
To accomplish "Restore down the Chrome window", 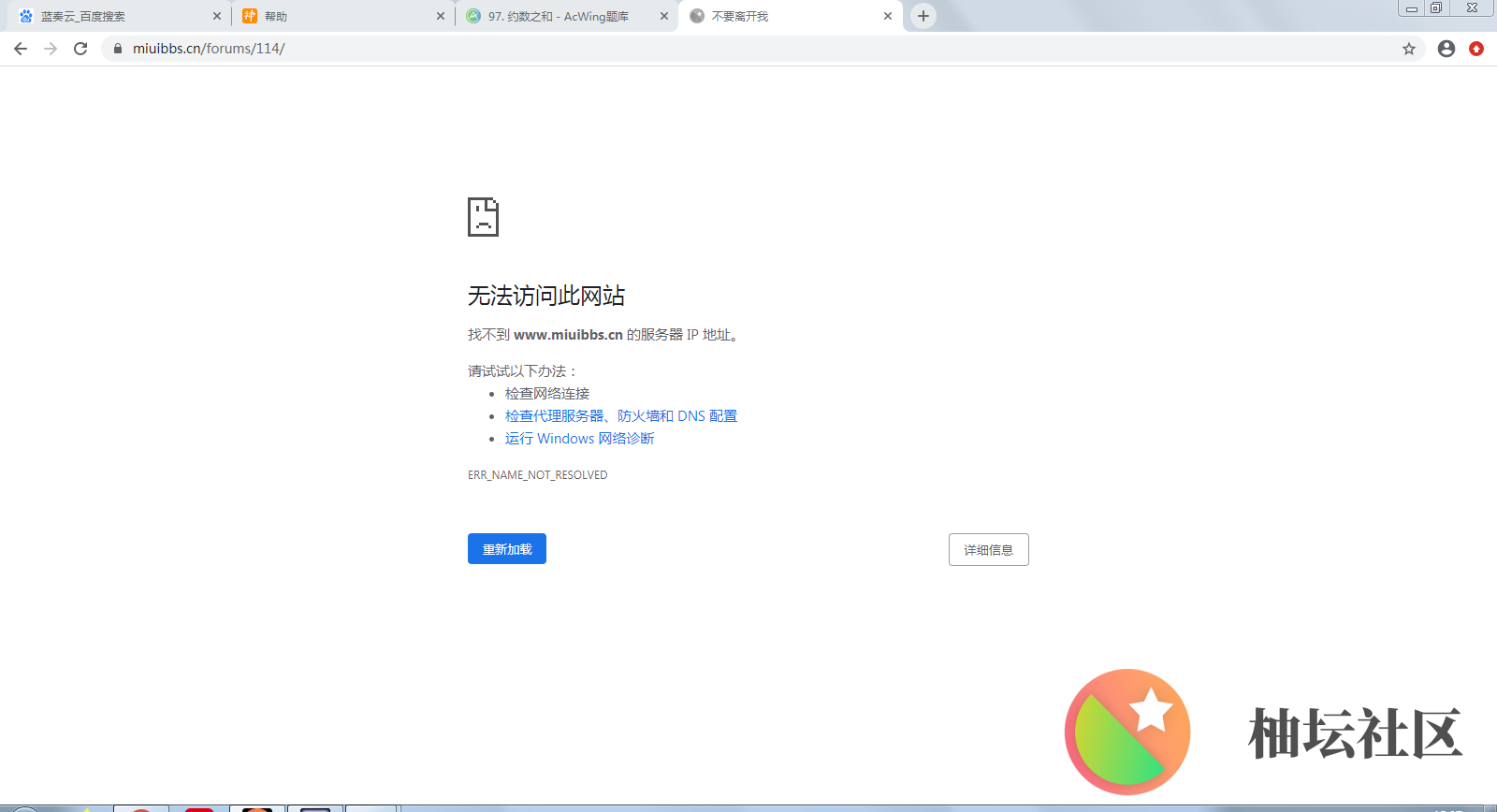I will [x=1436, y=8].
